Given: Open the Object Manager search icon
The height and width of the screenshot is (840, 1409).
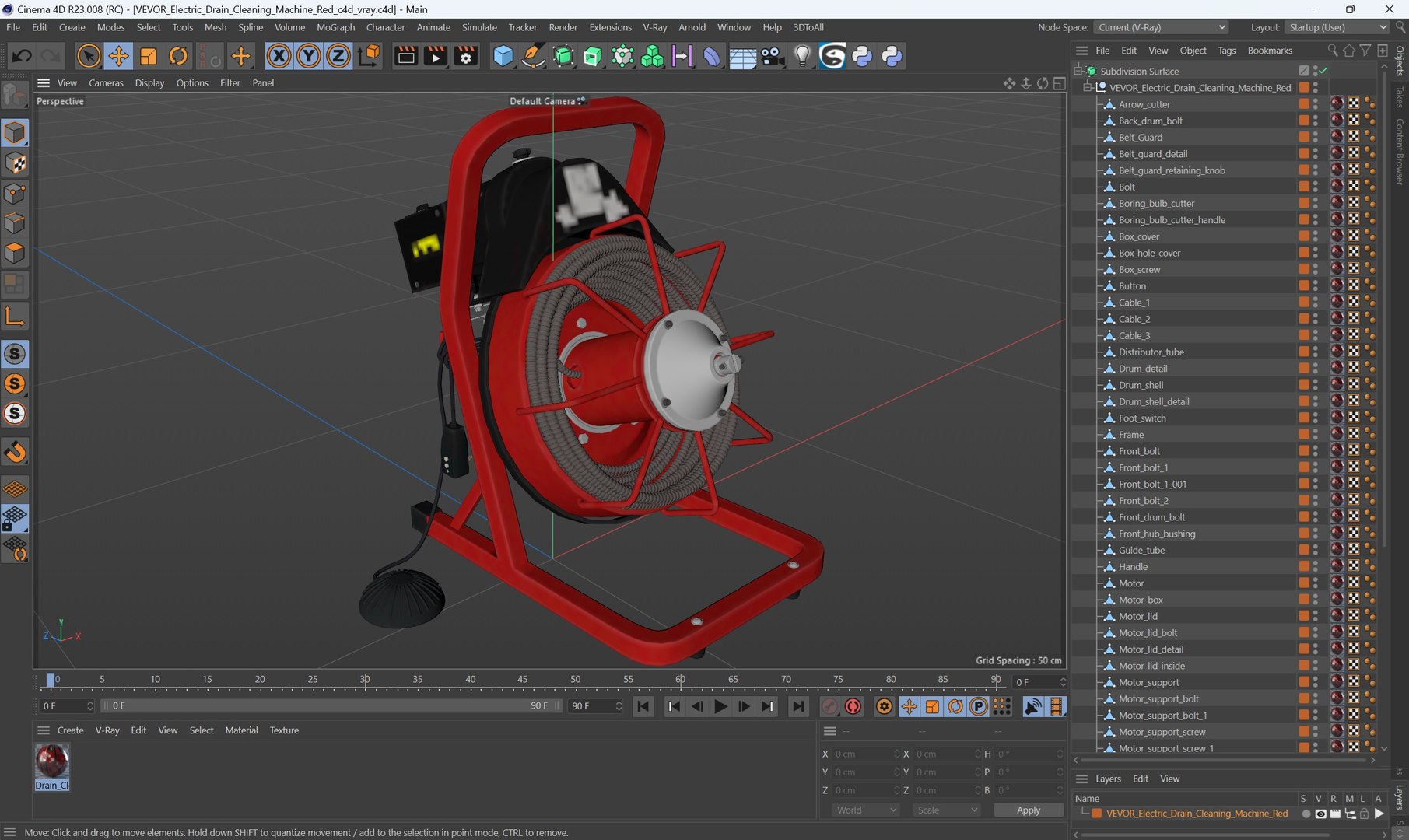Looking at the screenshot, I should click(x=1333, y=51).
